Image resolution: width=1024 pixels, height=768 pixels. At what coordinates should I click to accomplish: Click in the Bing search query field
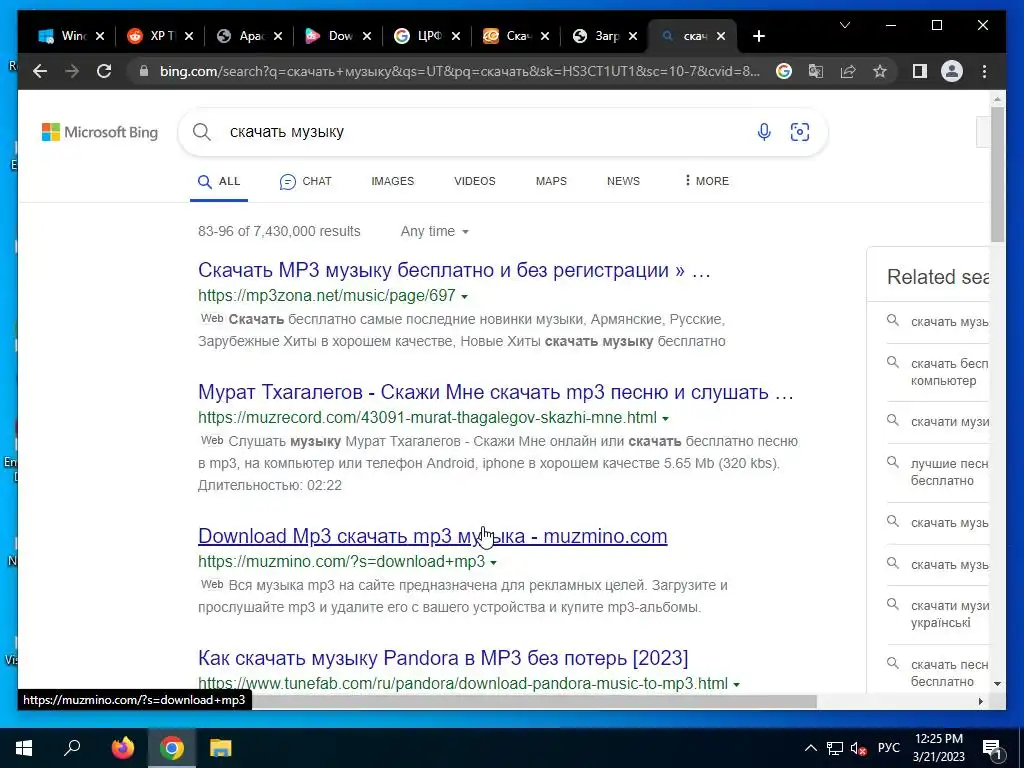coord(483,132)
